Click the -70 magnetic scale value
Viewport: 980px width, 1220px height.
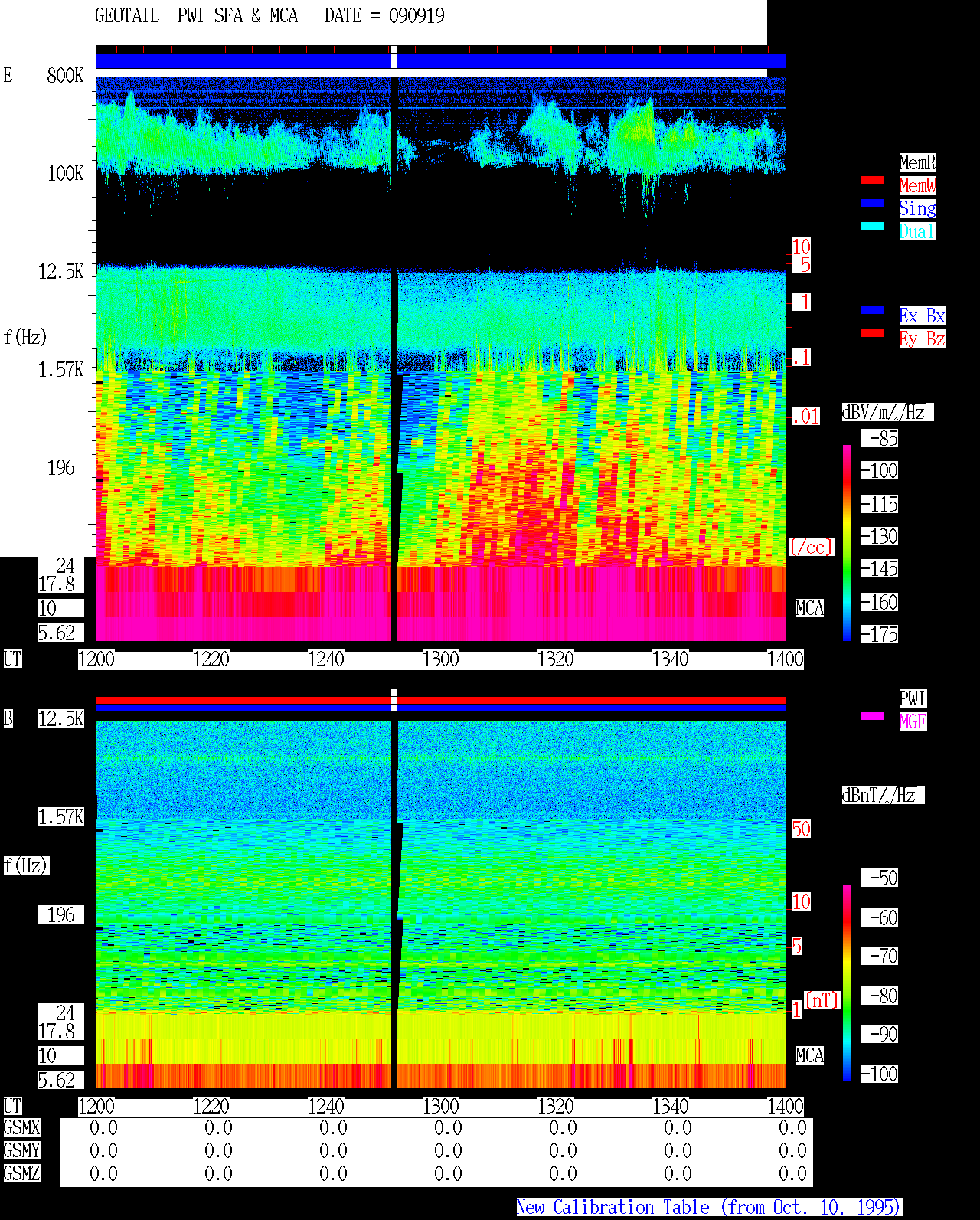880,956
